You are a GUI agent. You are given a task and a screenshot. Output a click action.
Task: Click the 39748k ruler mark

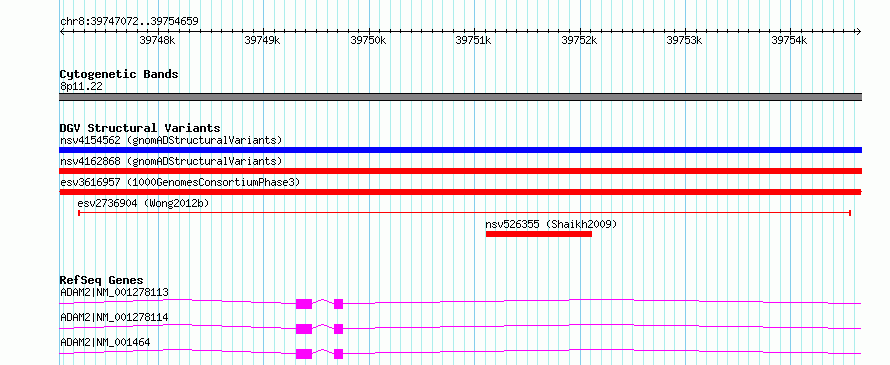157,40
